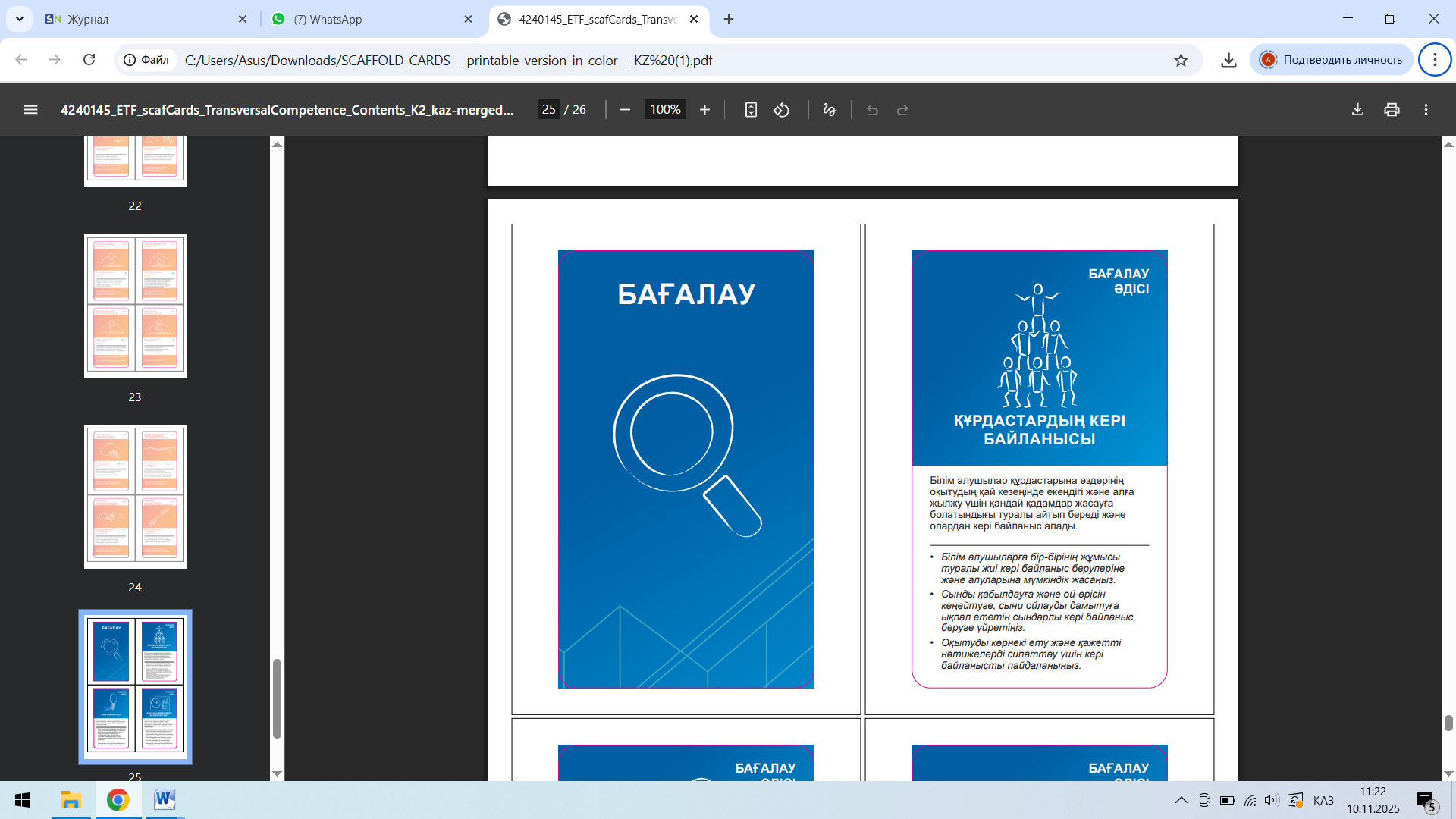The height and width of the screenshot is (819, 1456).
Task: Select the draw annotation tool
Action: point(829,110)
